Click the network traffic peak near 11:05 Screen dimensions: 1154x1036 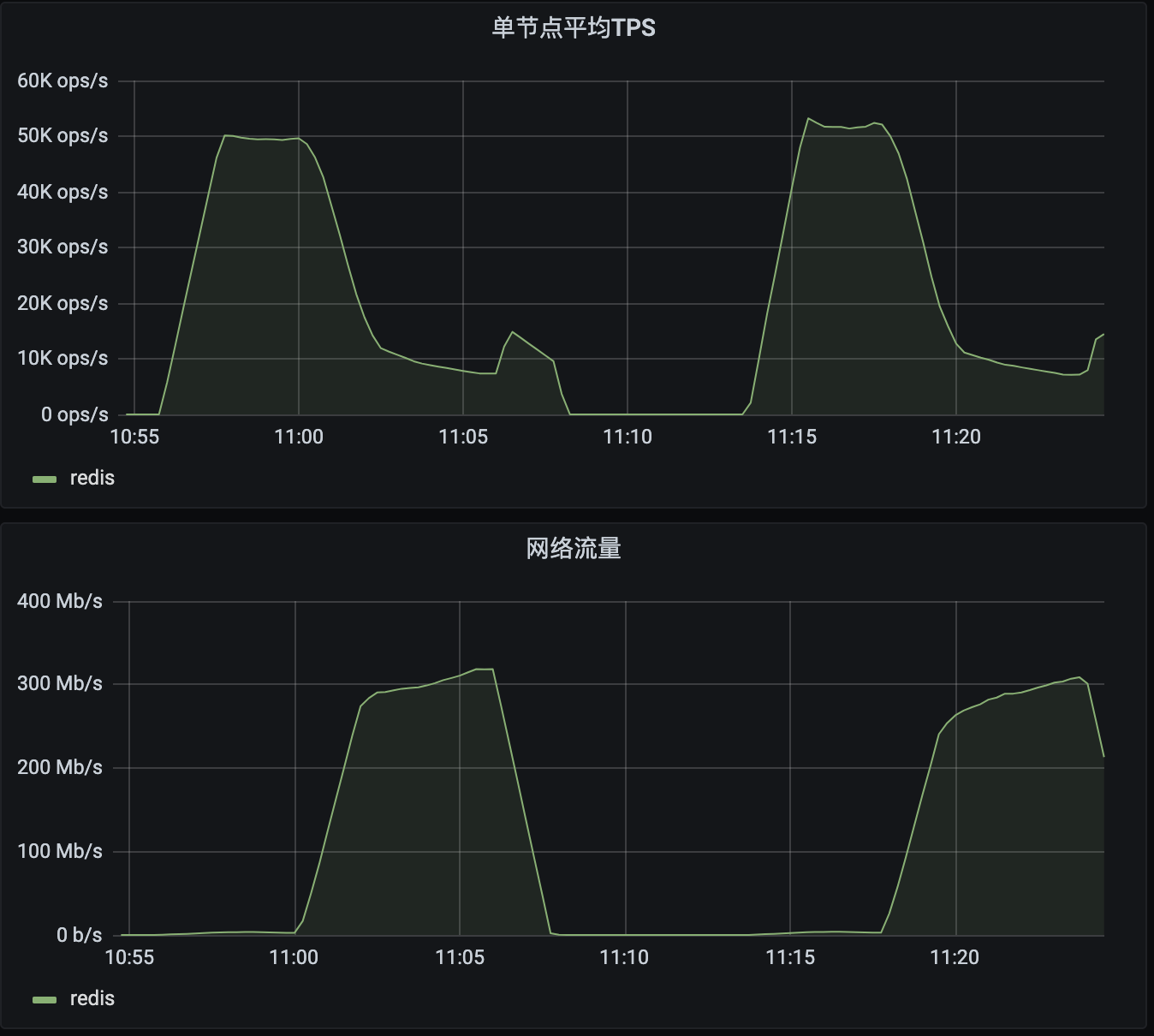tap(485, 670)
